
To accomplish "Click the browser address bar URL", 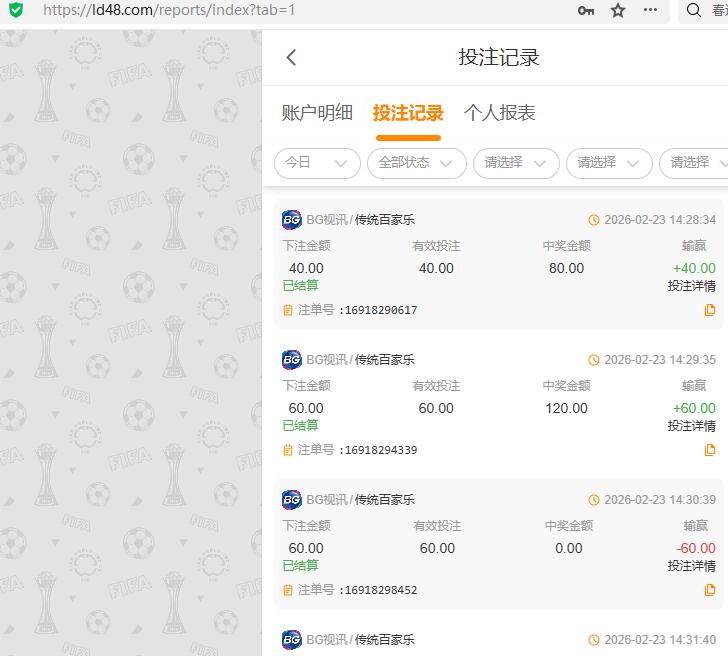I will click(x=169, y=10).
